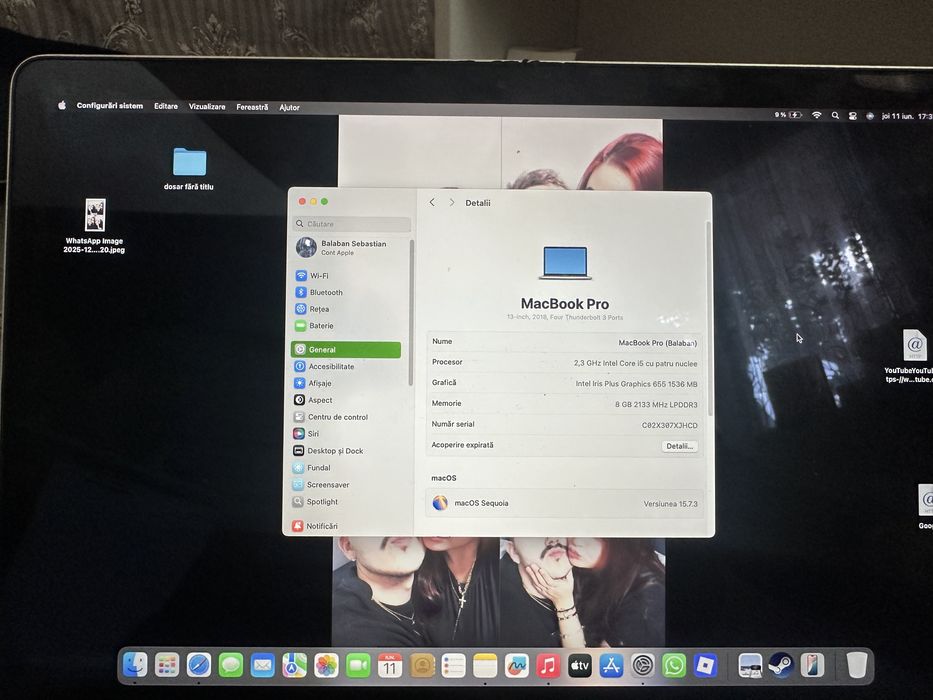This screenshot has height=700, width=933.
Task: Open Calendar from the Dock
Action: (x=390, y=665)
